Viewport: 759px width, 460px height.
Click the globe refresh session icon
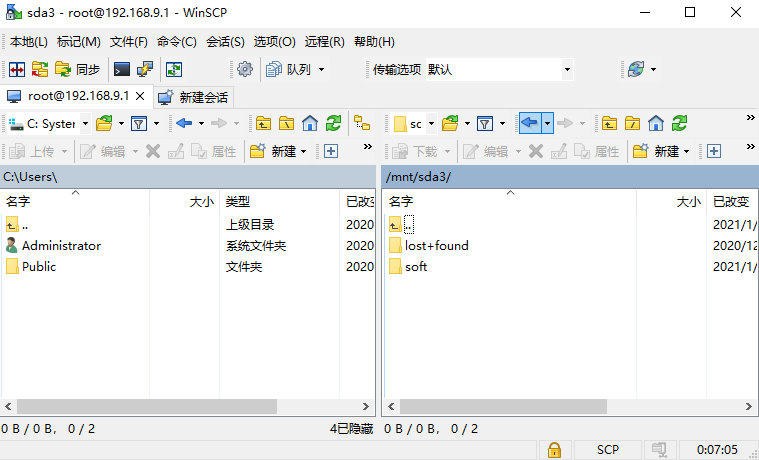click(x=636, y=70)
